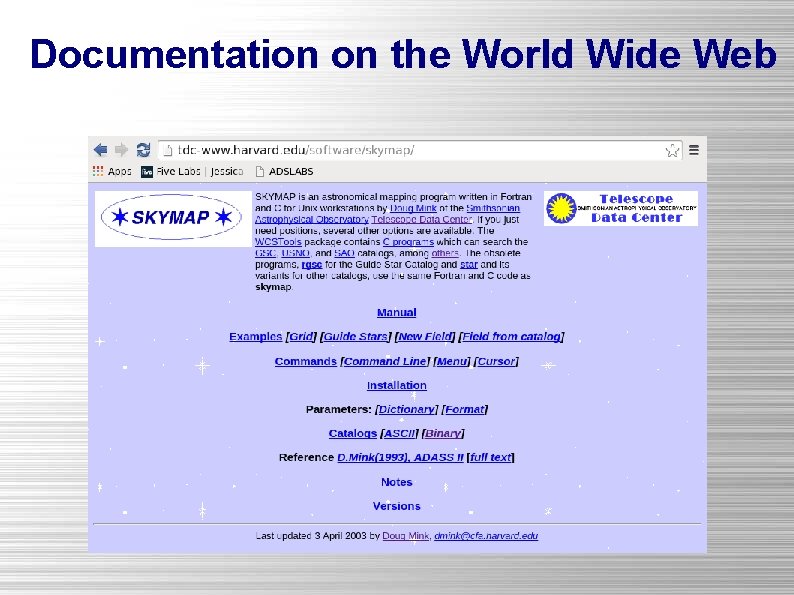The width and height of the screenshot is (794, 595).
Task: Open the parameters Format link
Action: [464, 409]
